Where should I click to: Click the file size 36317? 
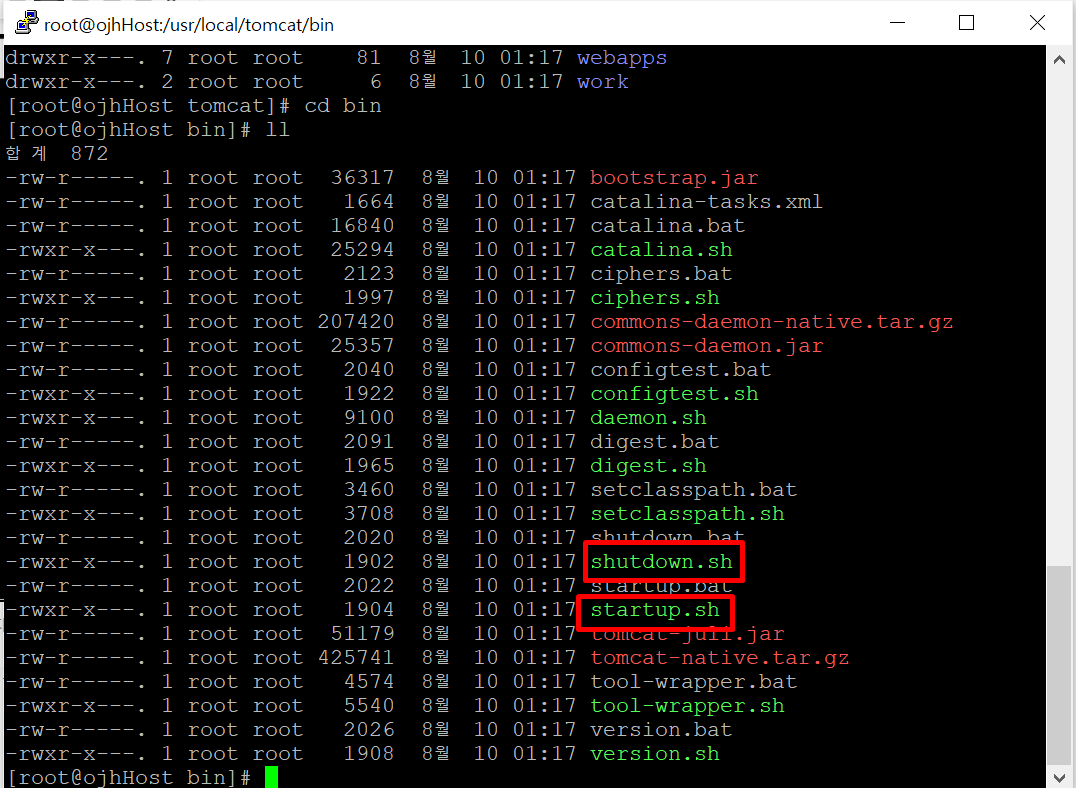coord(362,178)
